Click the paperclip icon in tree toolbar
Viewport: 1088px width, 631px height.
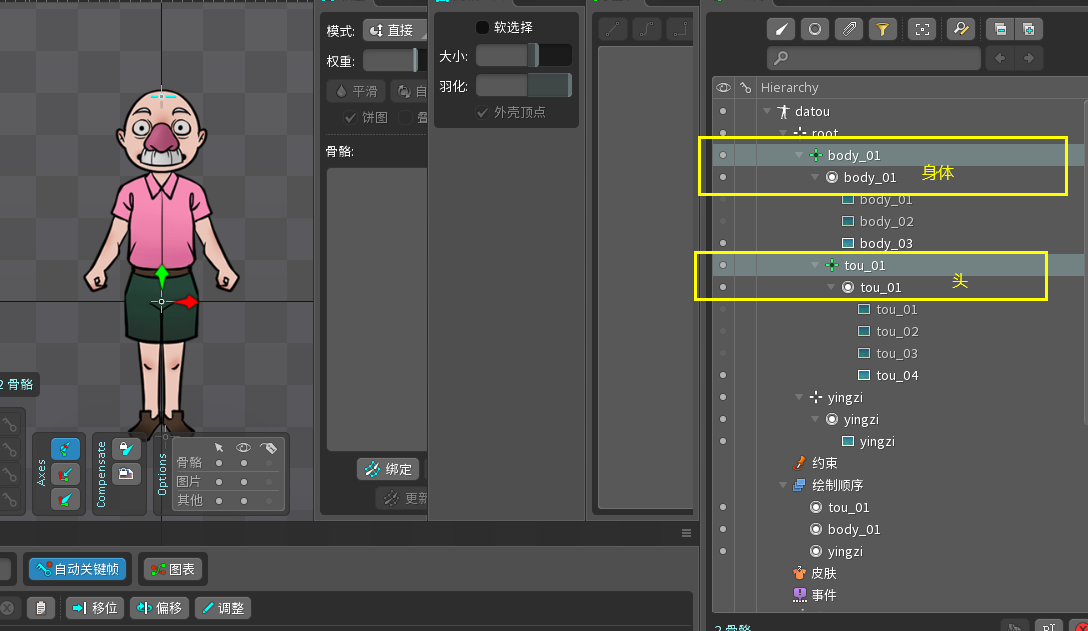[x=848, y=29]
